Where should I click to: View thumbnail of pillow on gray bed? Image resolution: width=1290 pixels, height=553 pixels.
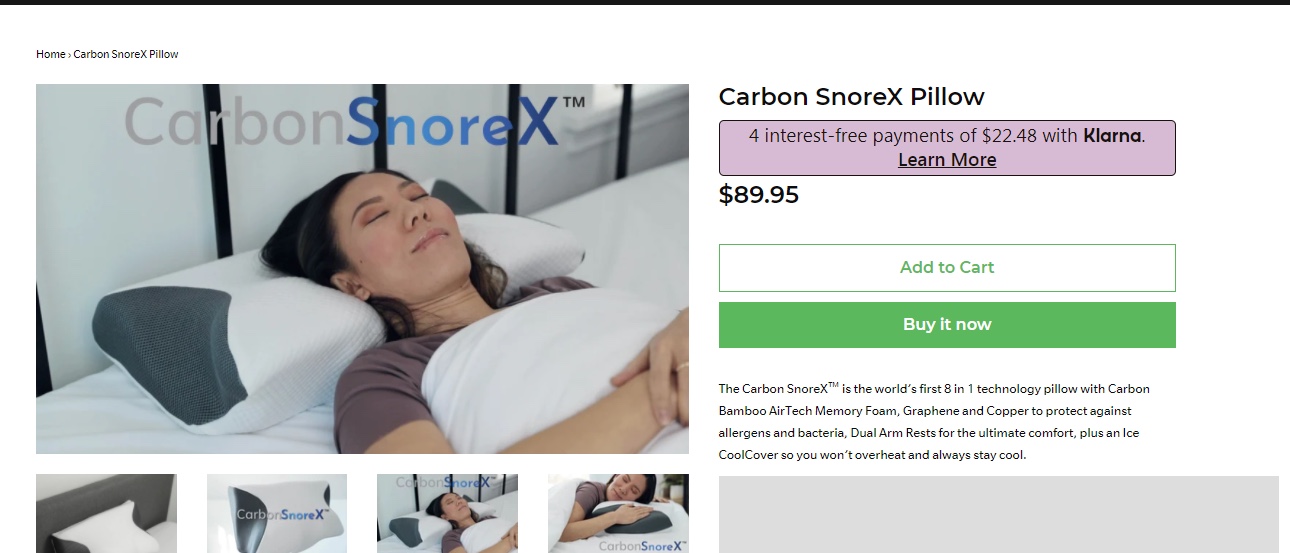click(x=106, y=513)
